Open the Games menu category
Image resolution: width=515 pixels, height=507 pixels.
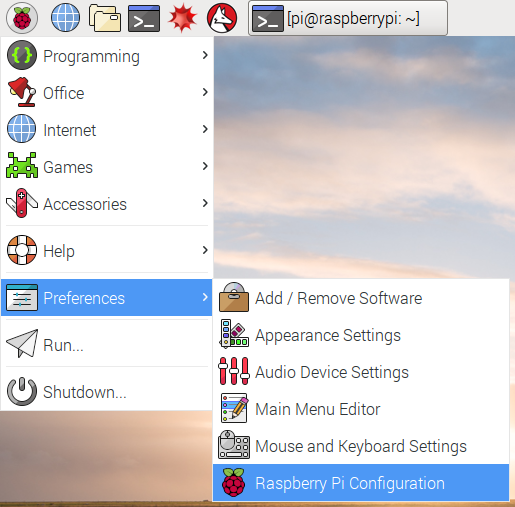[x=107, y=166]
